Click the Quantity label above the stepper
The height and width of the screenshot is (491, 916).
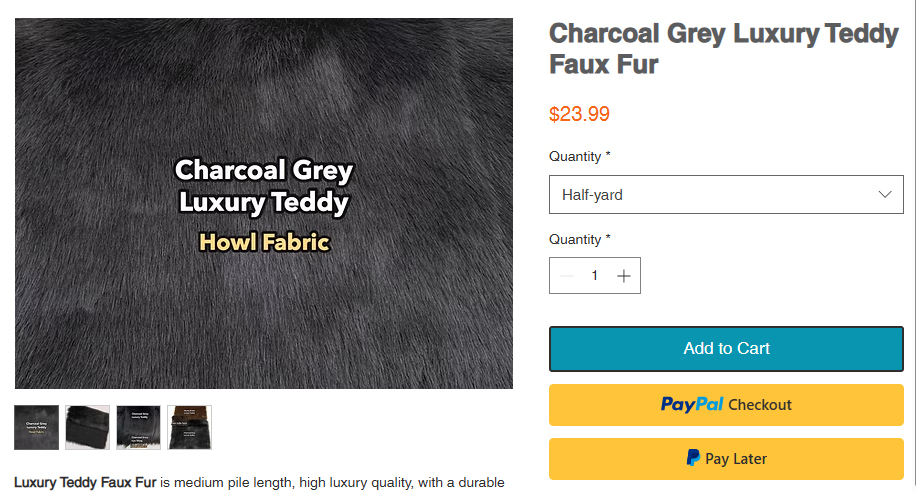pyautogui.click(x=579, y=239)
